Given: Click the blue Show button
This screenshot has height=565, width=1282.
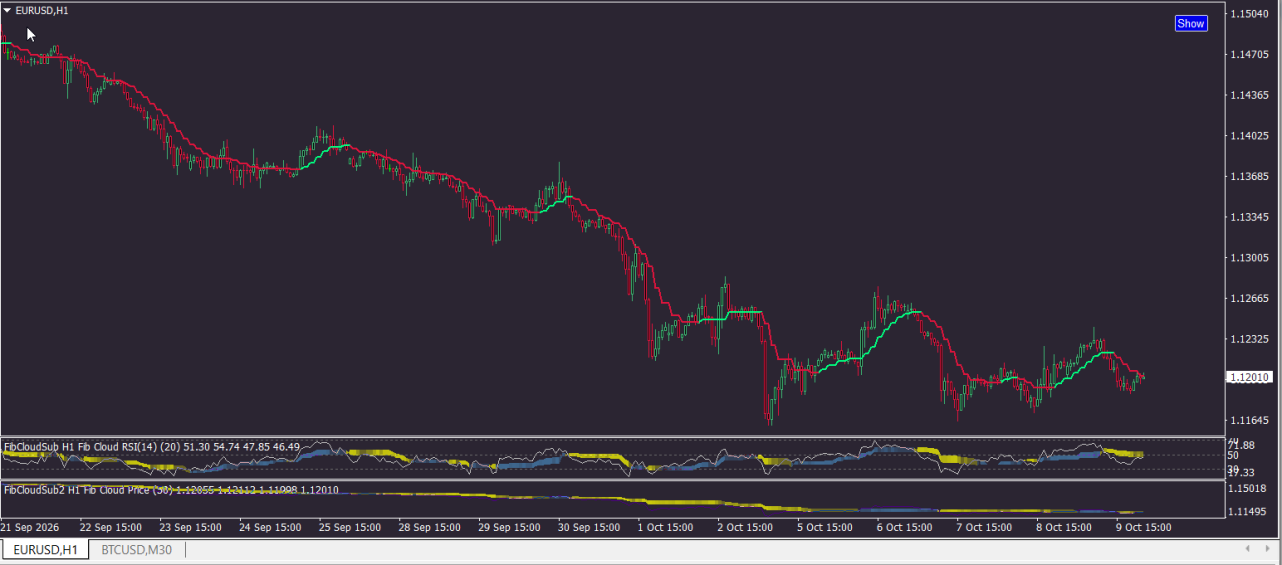Looking at the screenshot, I should click(x=1191, y=23).
